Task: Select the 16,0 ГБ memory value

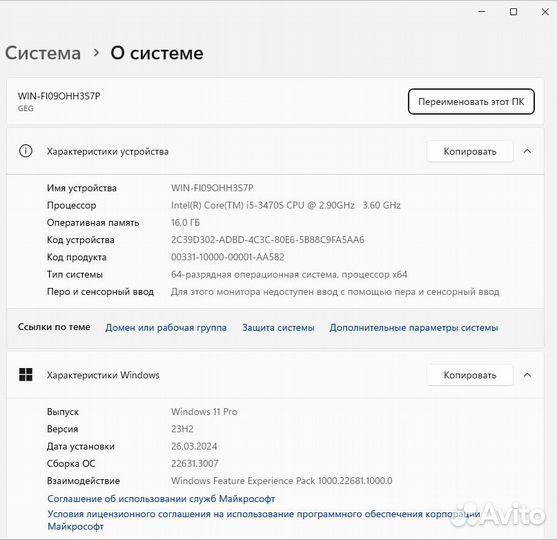Action: (185, 223)
